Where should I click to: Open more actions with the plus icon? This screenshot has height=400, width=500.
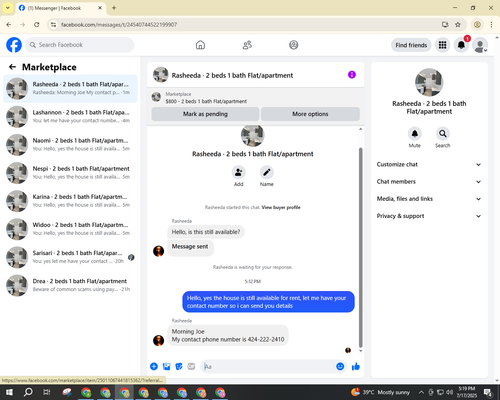[154, 367]
